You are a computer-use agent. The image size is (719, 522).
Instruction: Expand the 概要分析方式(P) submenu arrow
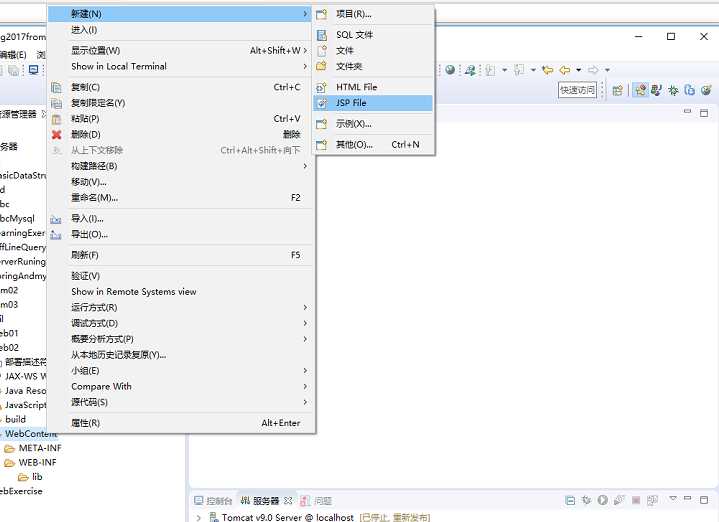point(305,339)
